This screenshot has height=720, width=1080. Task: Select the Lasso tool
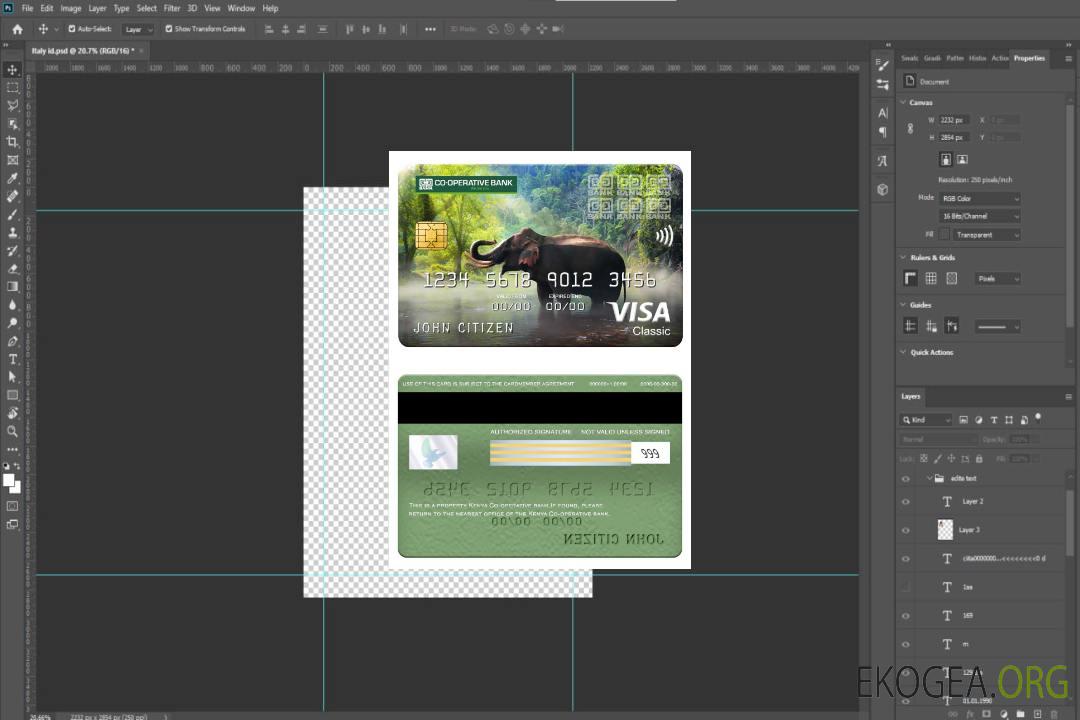[12, 105]
